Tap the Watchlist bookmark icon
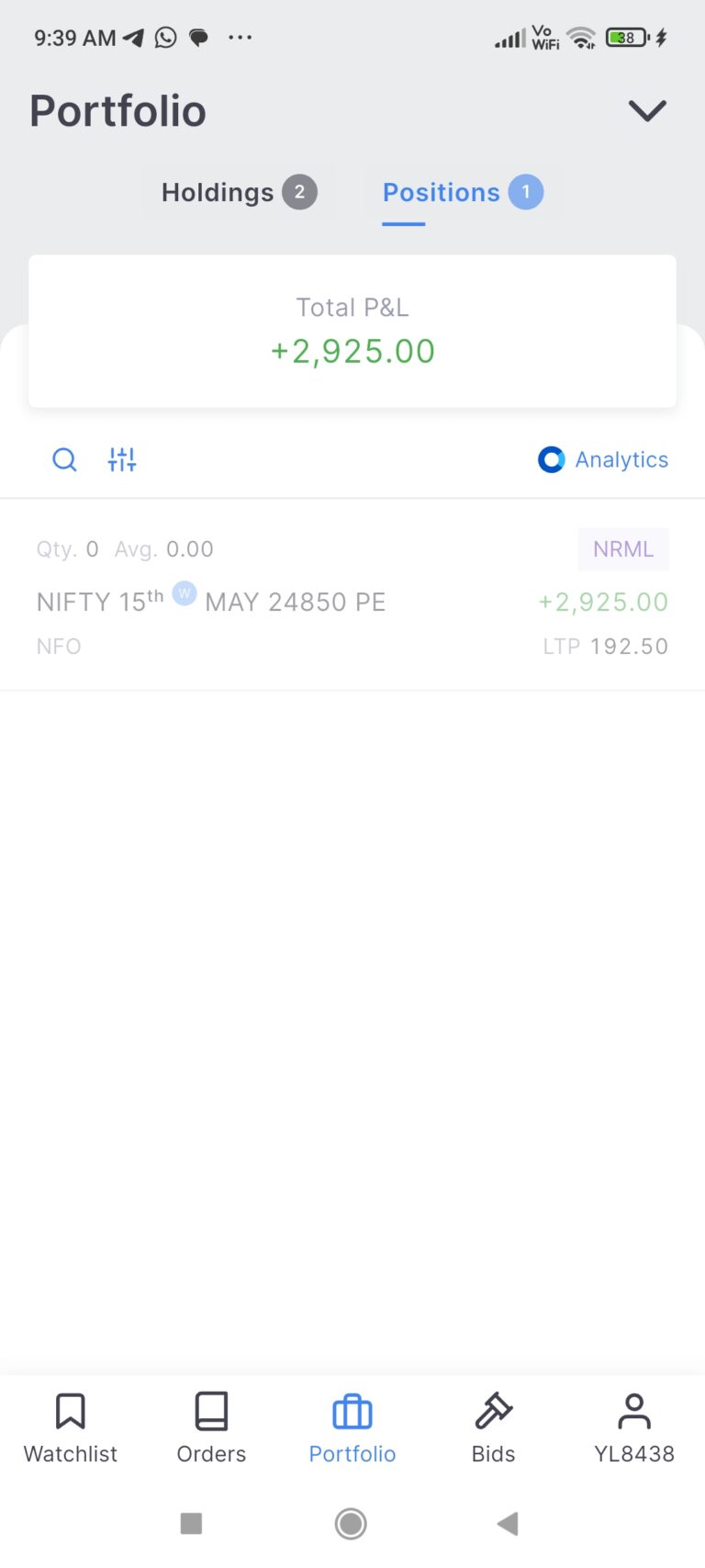 coord(71,1411)
